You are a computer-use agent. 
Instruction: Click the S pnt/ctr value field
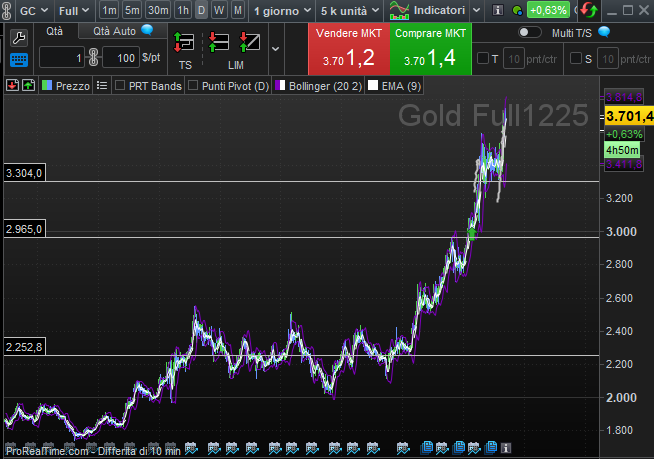(x=608, y=59)
